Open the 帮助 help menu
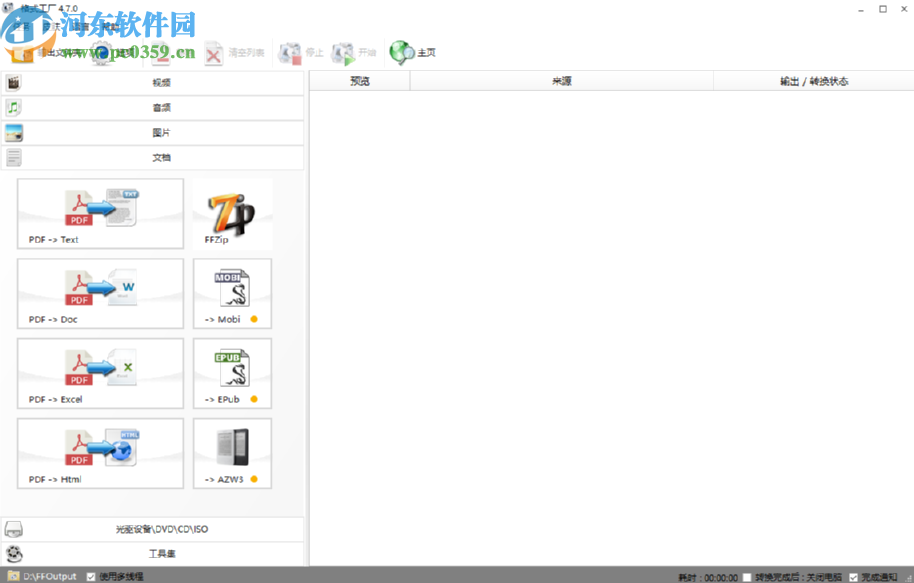The image size is (914, 583). pyautogui.click(x=110, y=27)
